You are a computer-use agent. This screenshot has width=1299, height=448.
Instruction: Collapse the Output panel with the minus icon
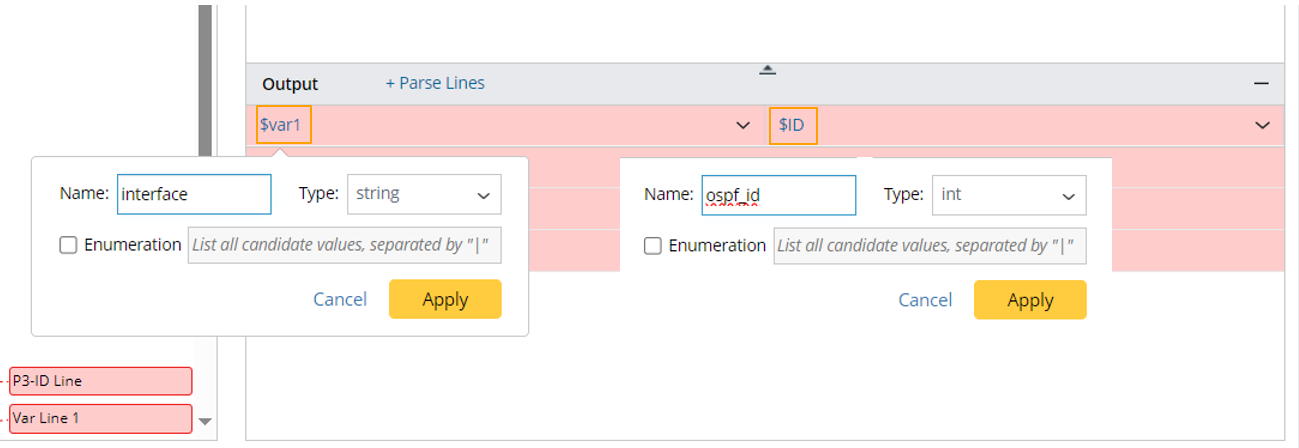pos(1261,84)
